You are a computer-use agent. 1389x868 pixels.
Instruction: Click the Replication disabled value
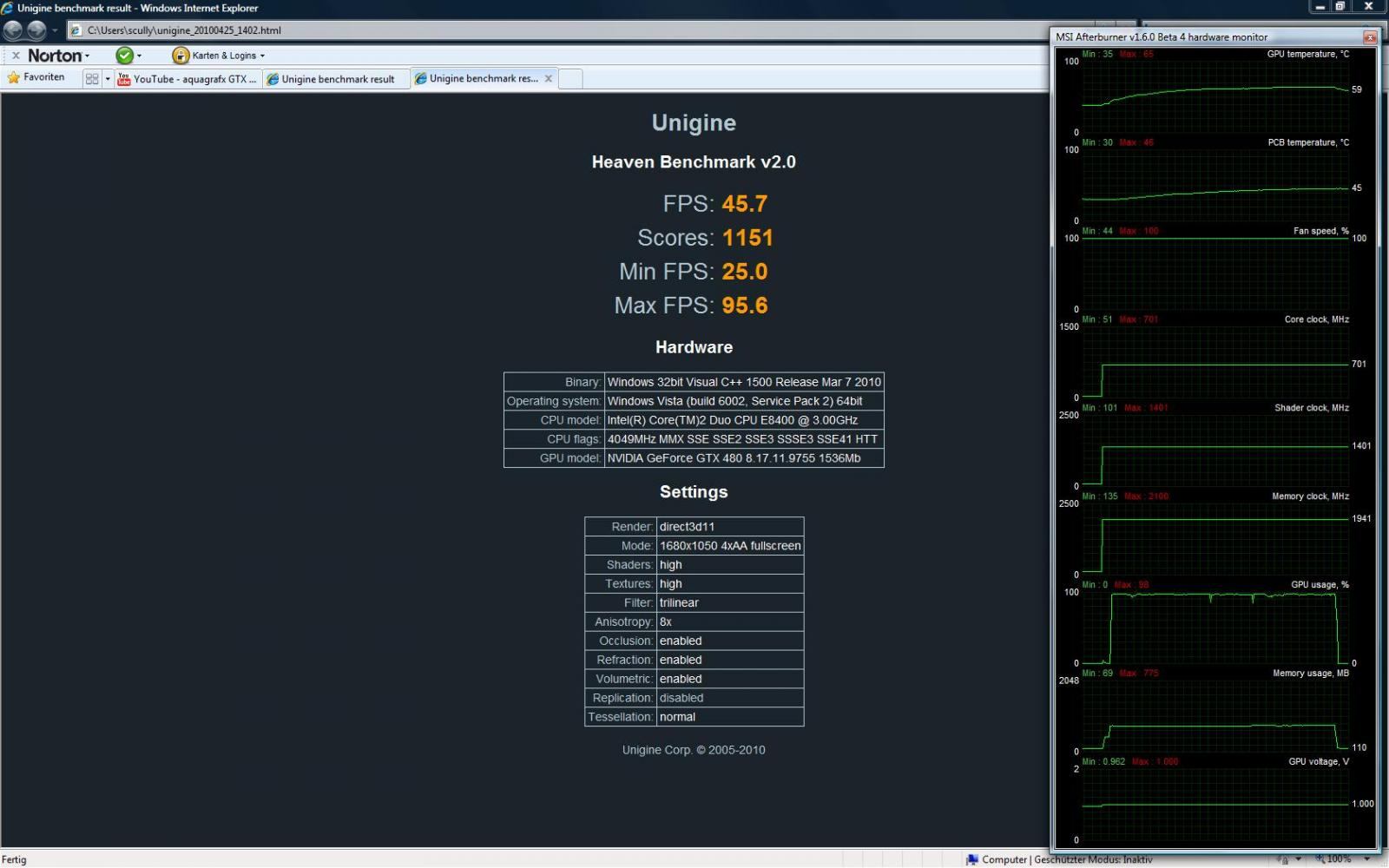(730, 699)
